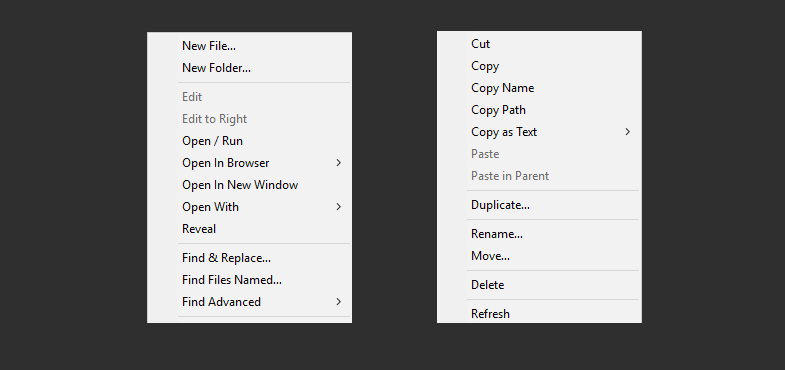Select Refresh at the menu bottom

coord(539,313)
